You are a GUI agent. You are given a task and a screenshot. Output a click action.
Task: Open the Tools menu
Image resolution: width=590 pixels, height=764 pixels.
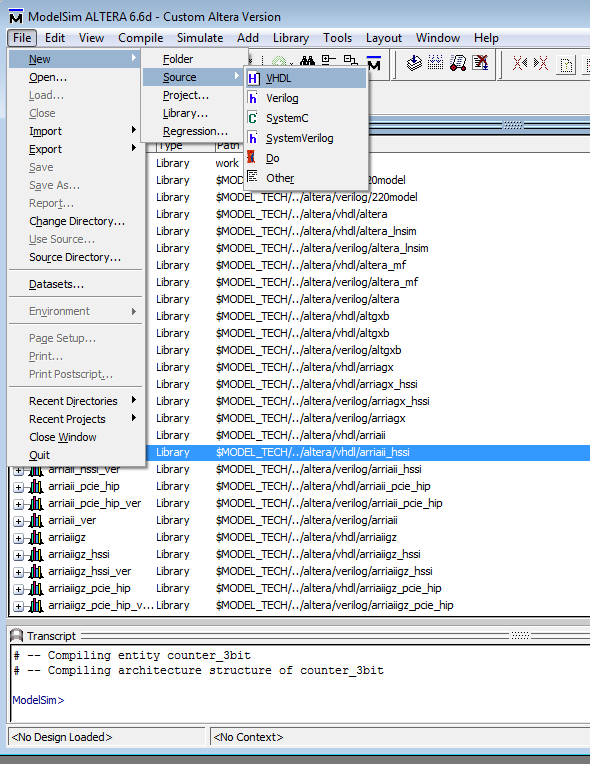[337, 38]
